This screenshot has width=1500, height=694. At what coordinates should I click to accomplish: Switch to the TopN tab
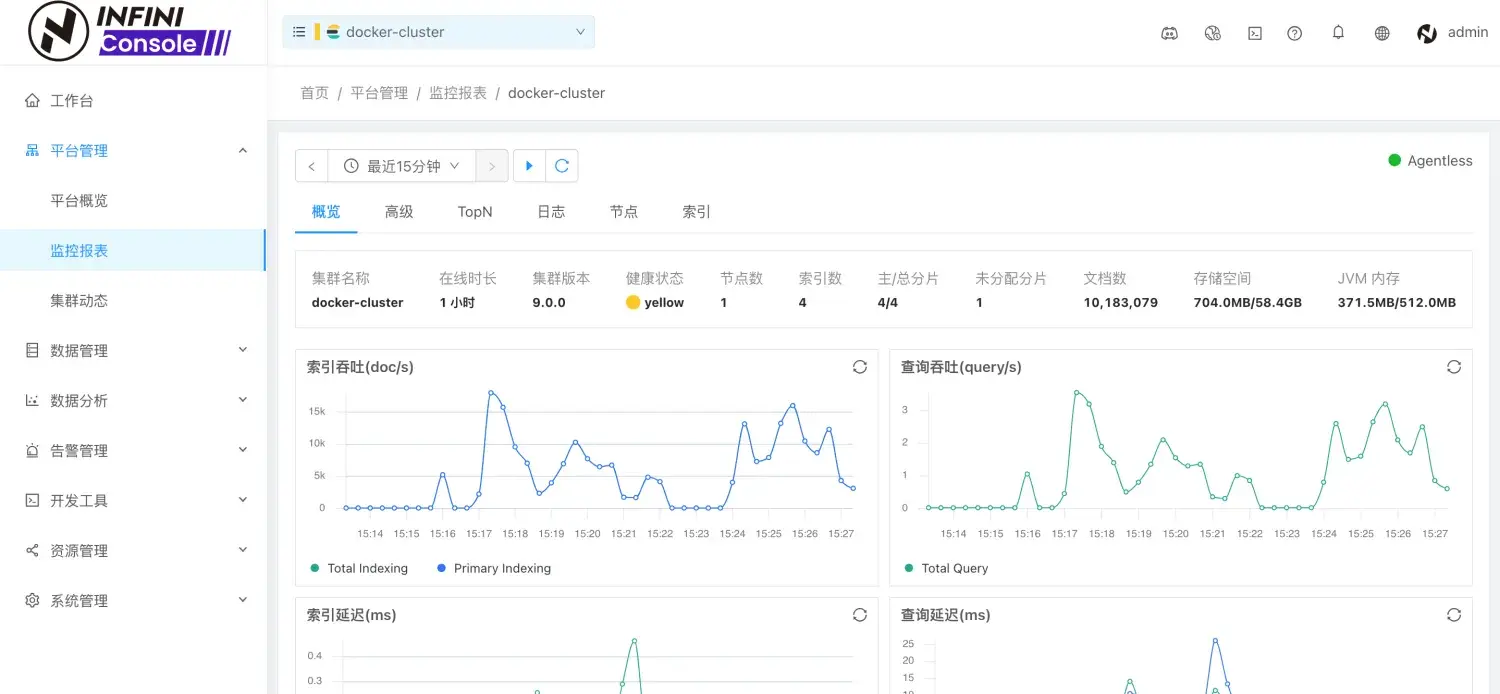[474, 212]
